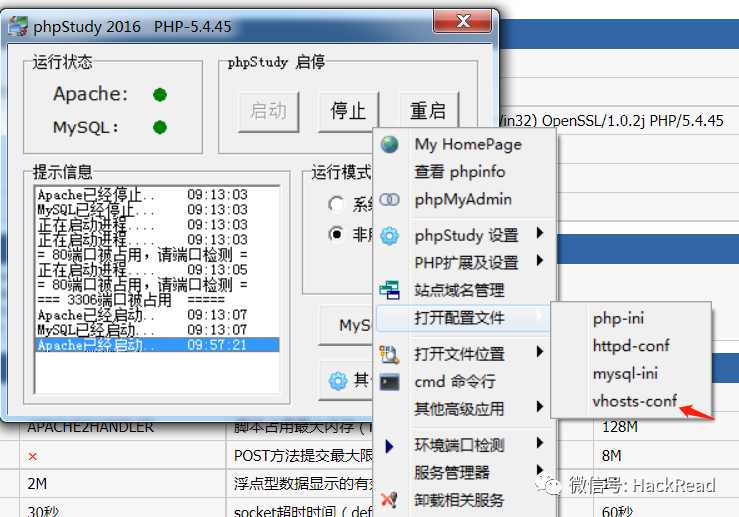Click the gear icon beside phpStudy 设置

coord(389,236)
